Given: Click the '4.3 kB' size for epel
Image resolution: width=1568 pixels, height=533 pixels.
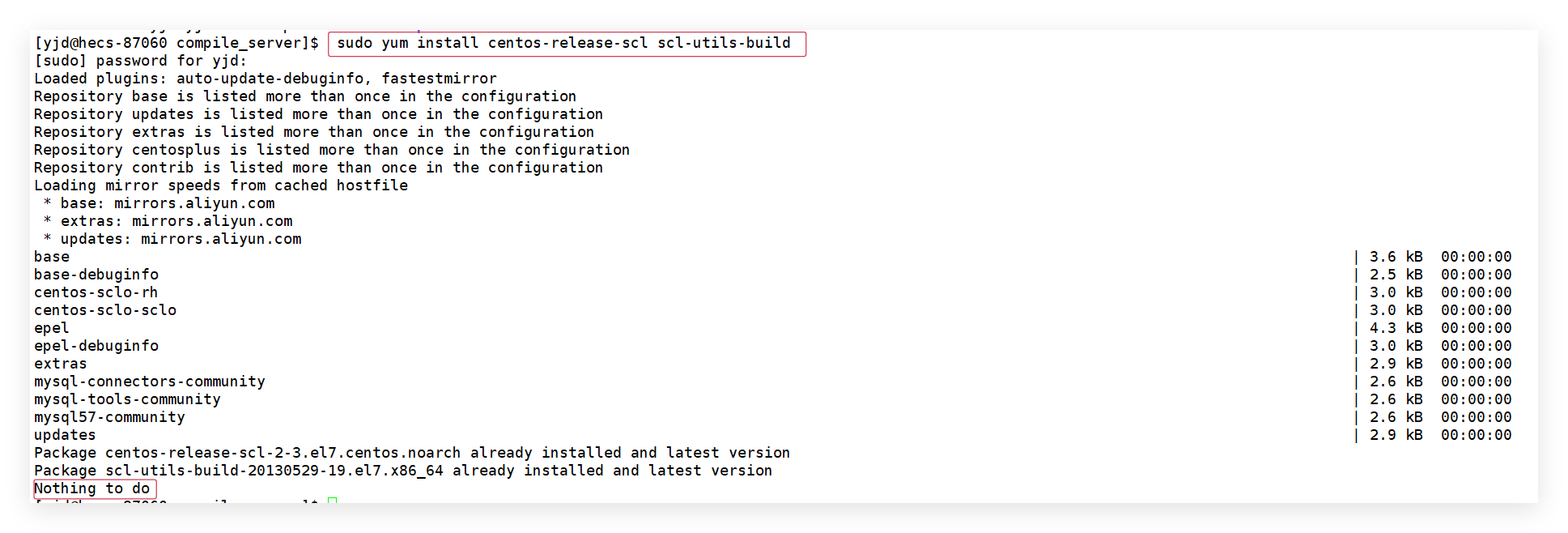Looking at the screenshot, I should click(1396, 328).
